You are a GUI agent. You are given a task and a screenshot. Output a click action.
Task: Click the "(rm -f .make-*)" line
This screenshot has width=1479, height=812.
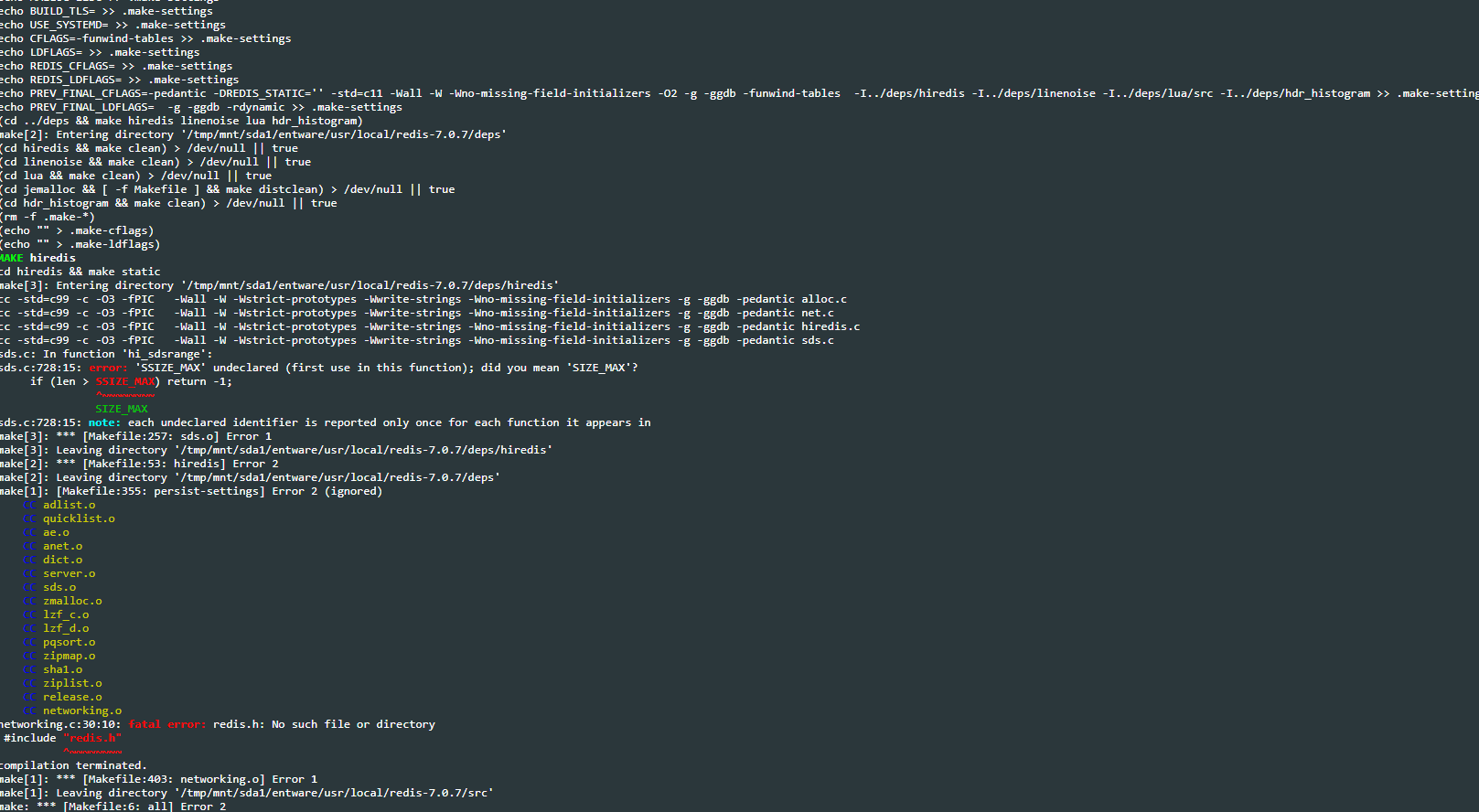(48, 217)
